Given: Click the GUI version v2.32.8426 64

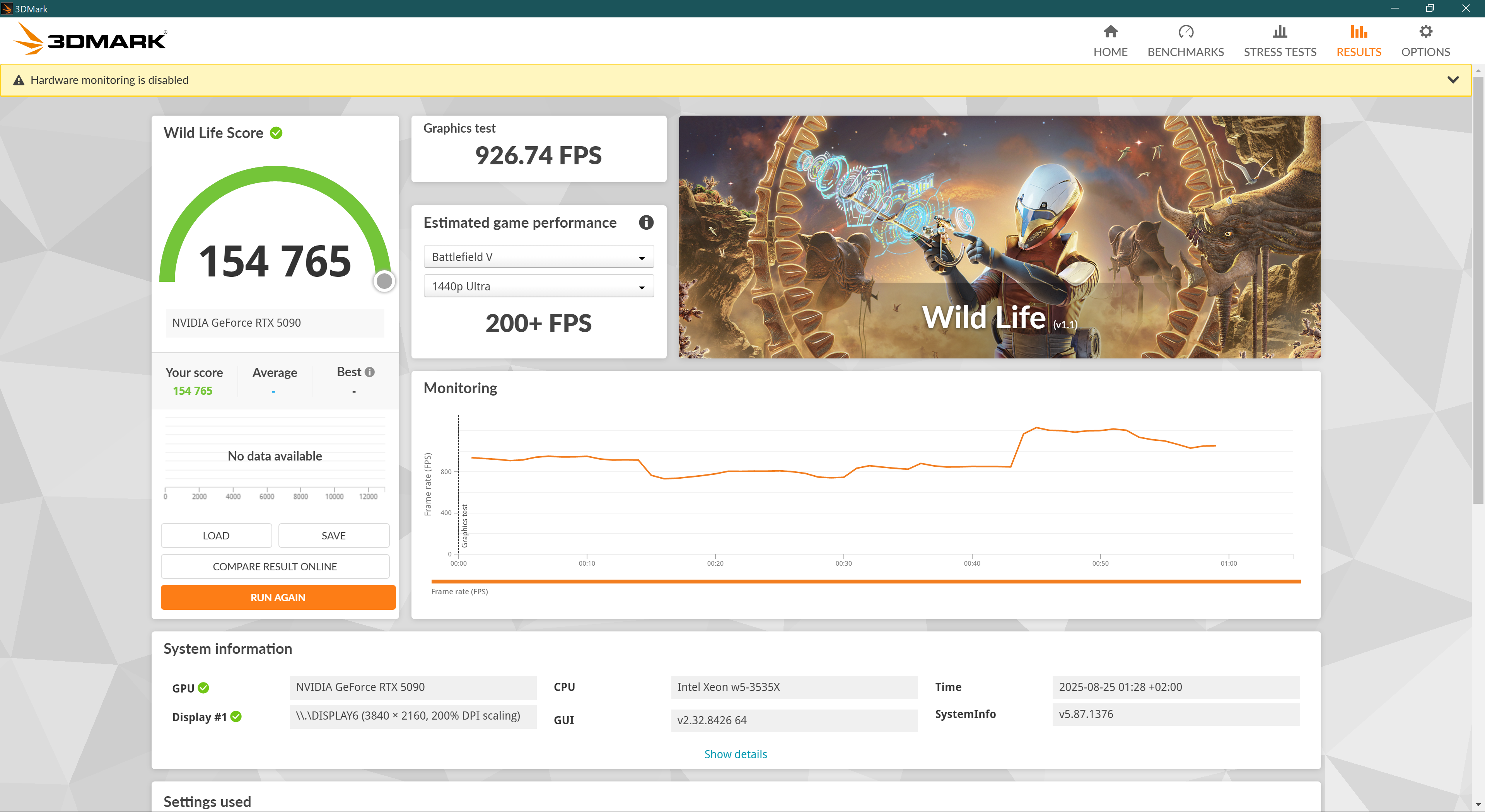Looking at the screenshot, I should 794,720.
